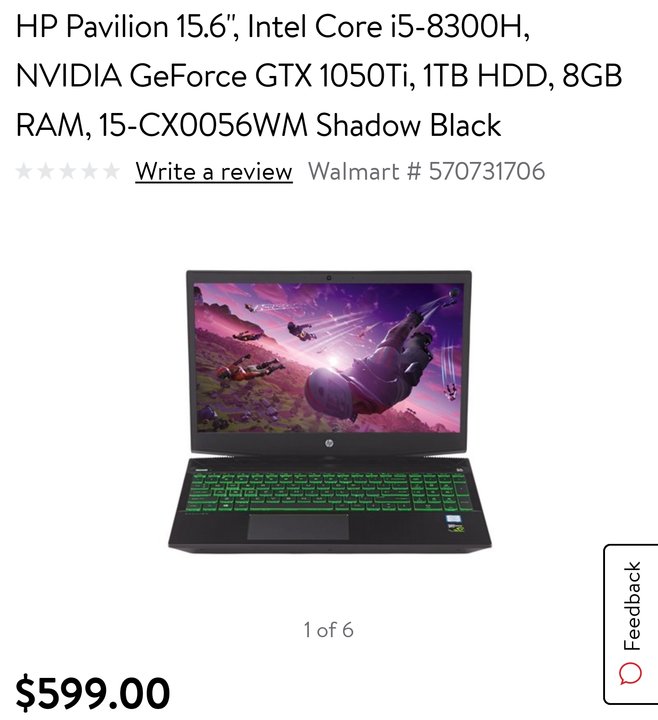658x720 pixels.
Task: Click the webcam at top of laptop
Action: [x=329, y=278]
